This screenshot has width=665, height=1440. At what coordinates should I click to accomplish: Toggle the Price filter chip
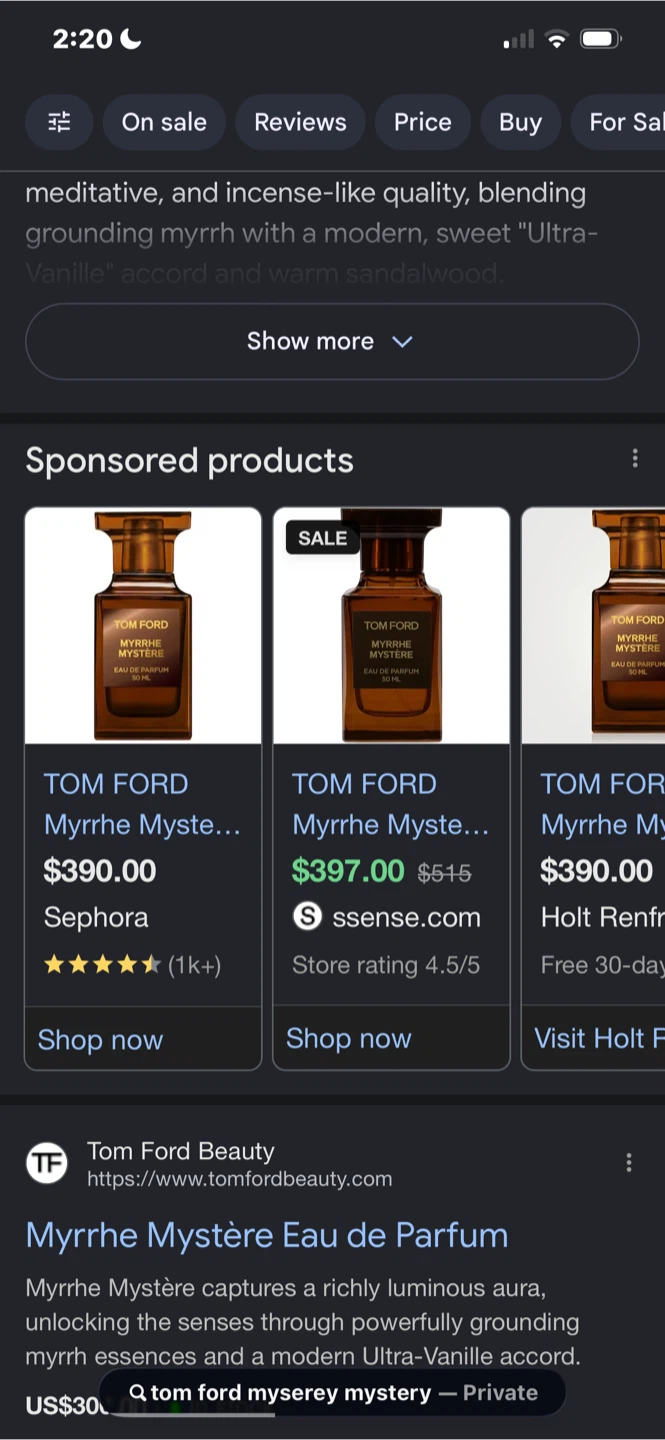[x=422, y=122]
